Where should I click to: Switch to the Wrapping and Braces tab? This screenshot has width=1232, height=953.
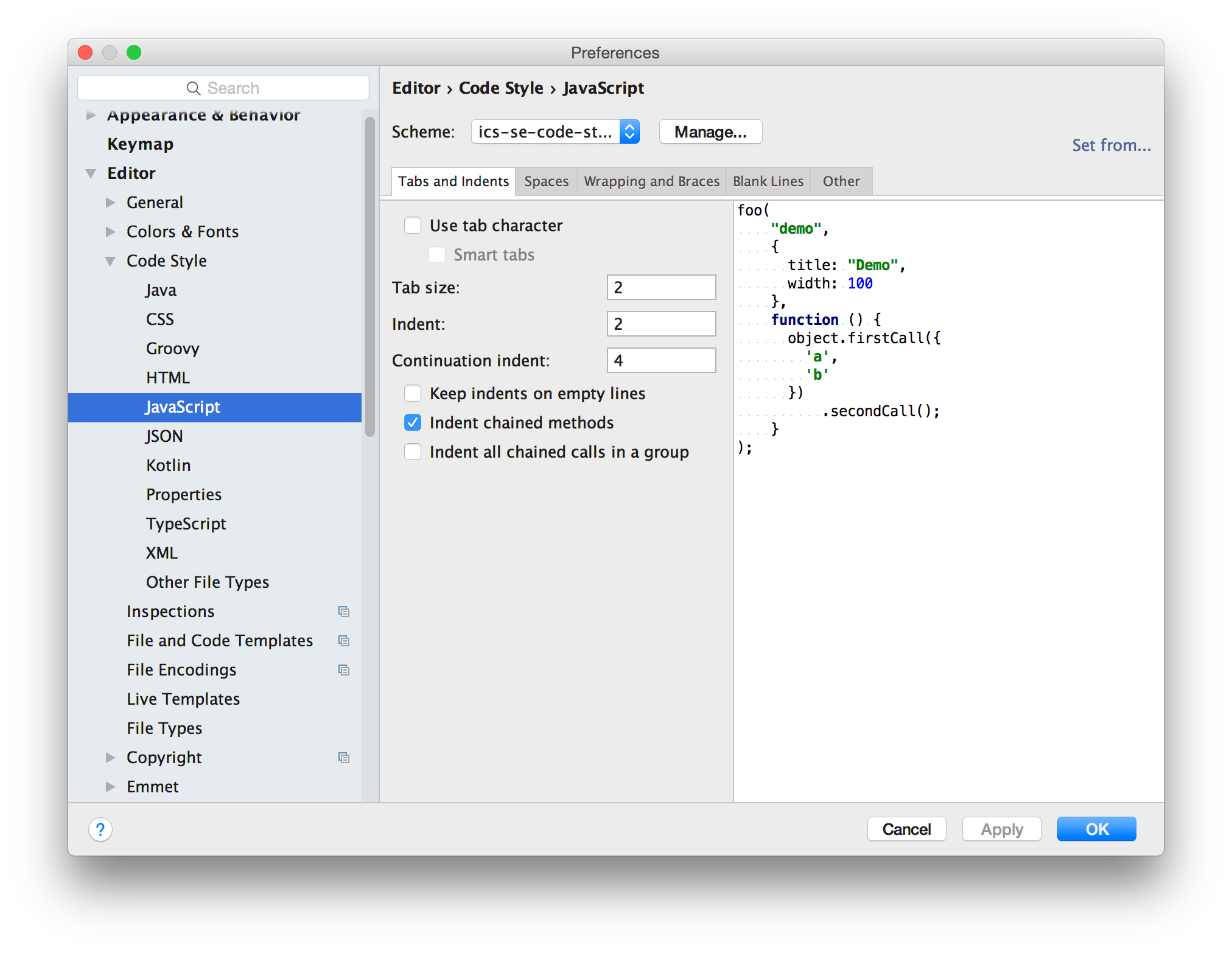(651, 181)
